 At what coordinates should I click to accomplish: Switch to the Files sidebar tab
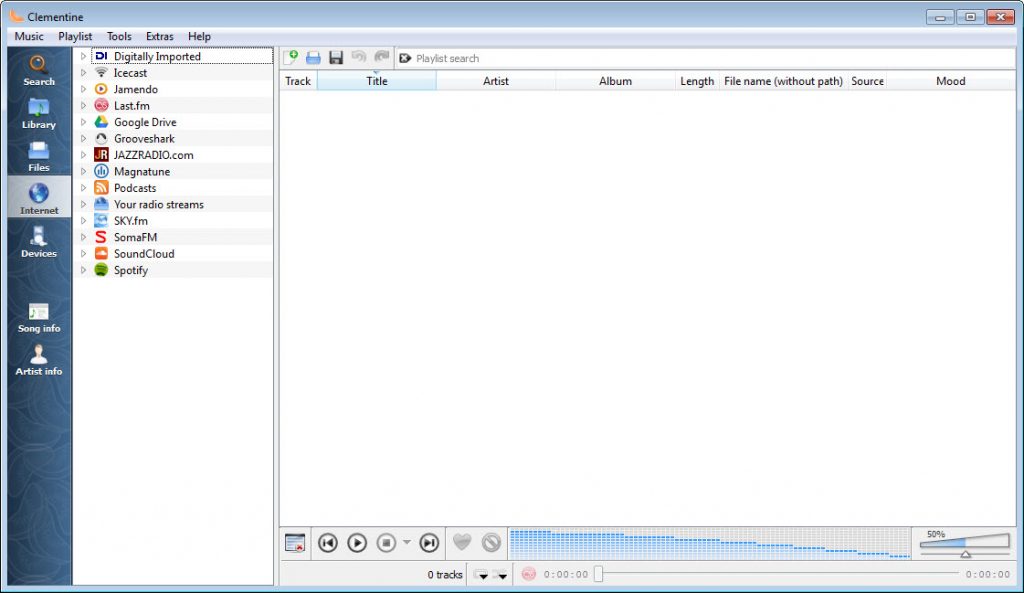tap(39, 157)
